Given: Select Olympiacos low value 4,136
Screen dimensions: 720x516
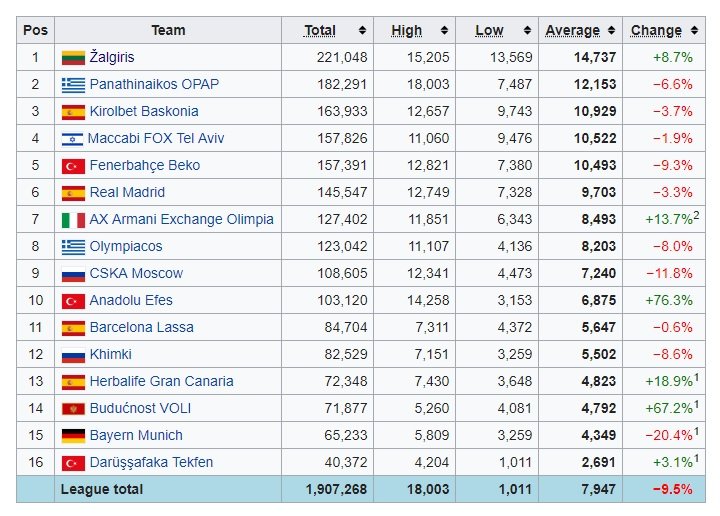Looking at the screenshot, I should 515,247.
